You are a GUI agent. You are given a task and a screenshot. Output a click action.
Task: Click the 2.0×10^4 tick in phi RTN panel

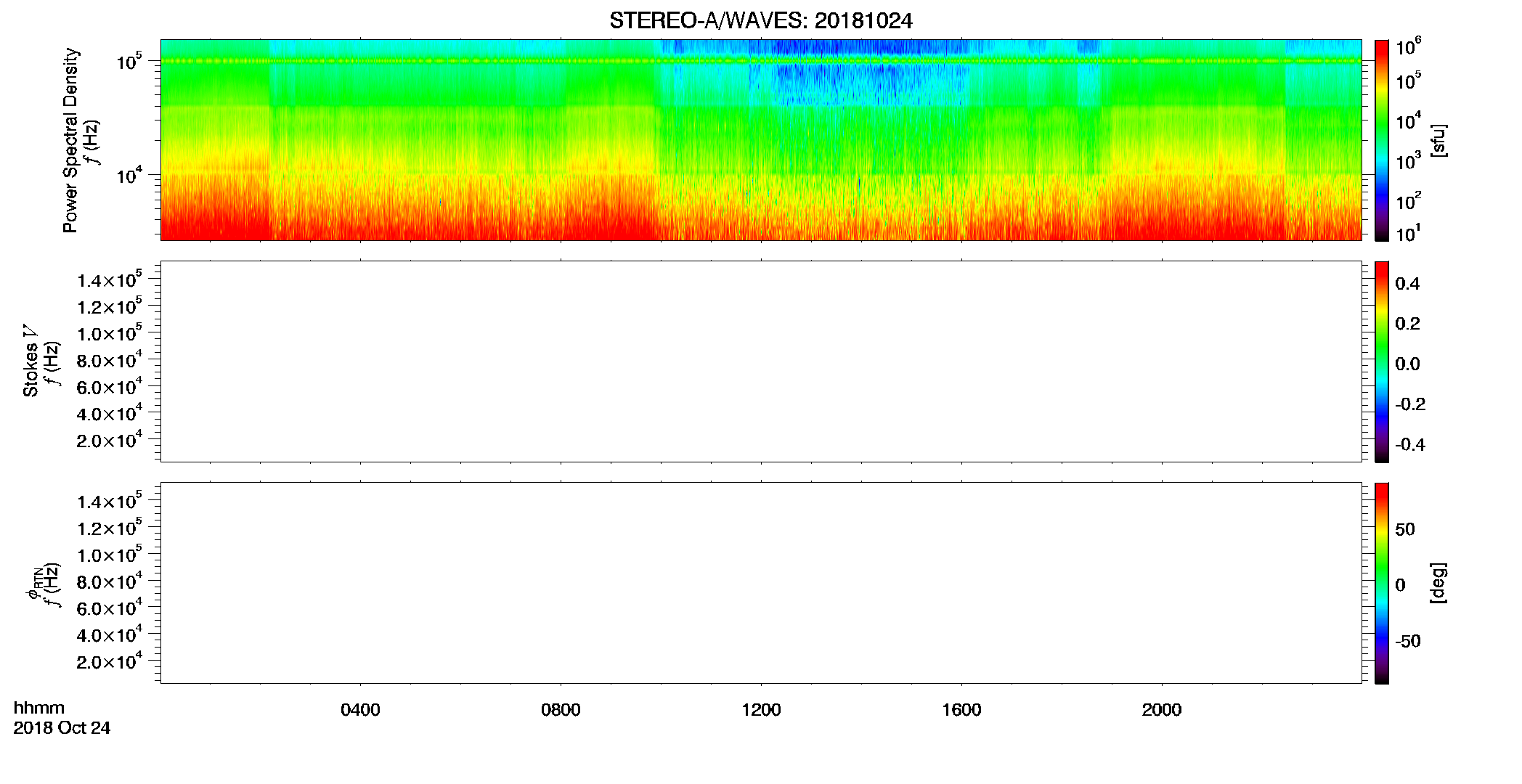110,661
